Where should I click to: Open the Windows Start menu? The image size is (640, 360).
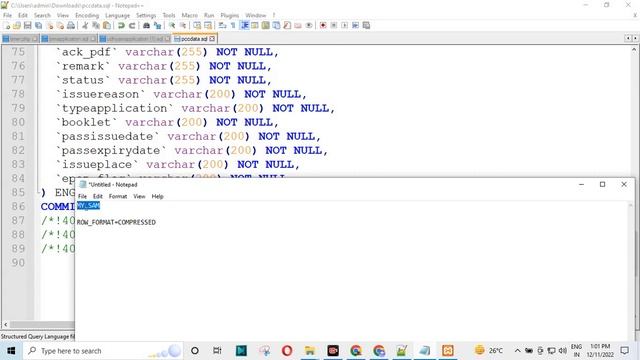(x=11, y=351)
